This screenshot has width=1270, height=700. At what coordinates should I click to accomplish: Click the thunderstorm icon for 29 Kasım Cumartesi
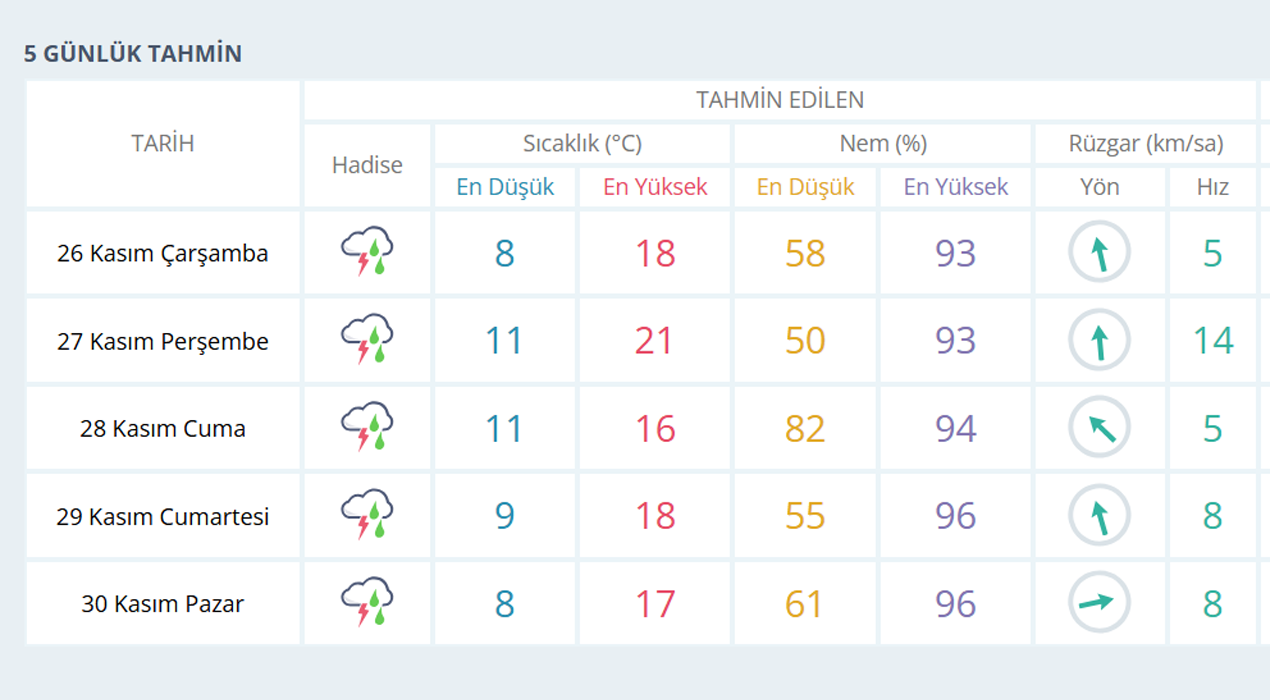pyautogui.click(x=367, y=516)
